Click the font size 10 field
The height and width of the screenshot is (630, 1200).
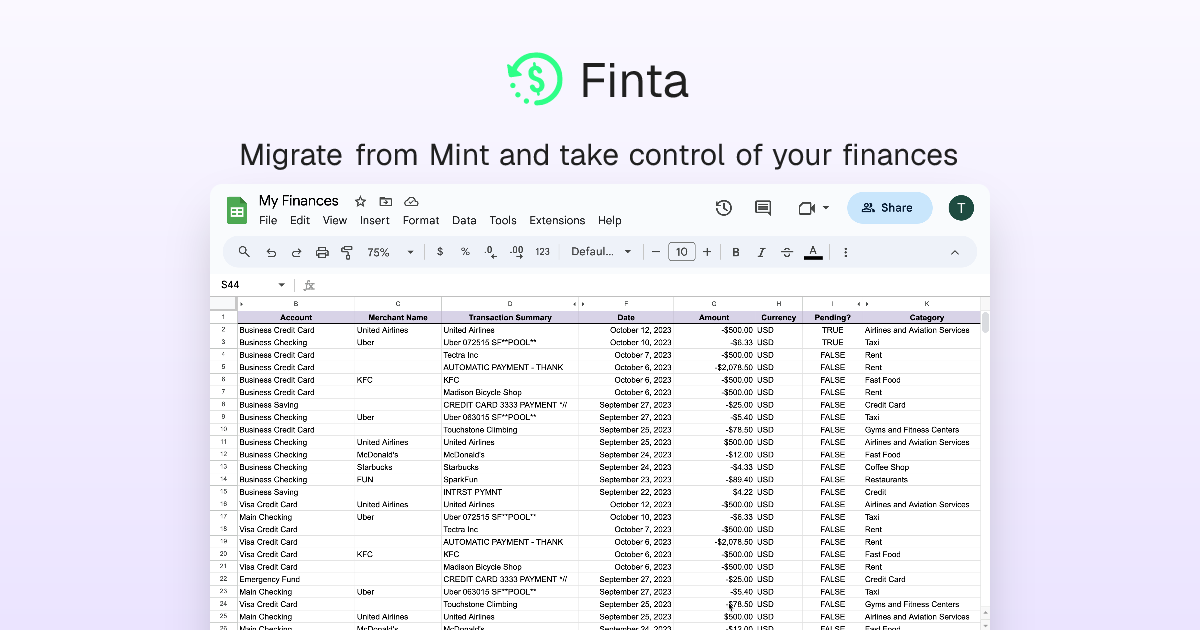682,252
